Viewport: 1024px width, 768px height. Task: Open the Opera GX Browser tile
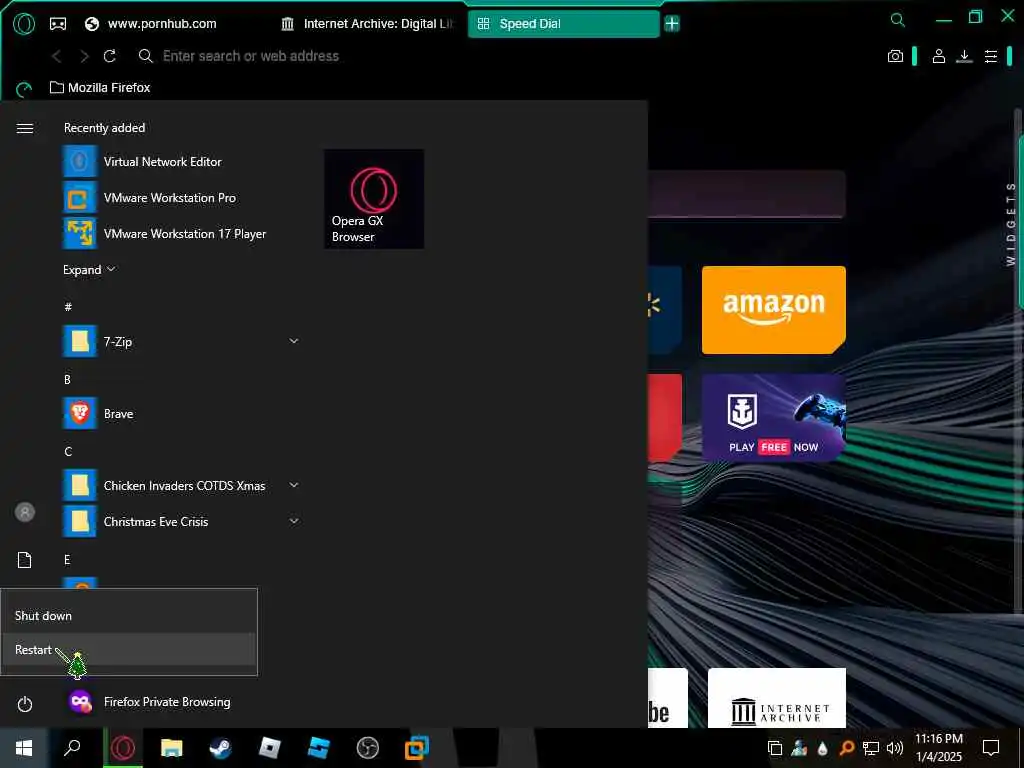coord(374,199)
